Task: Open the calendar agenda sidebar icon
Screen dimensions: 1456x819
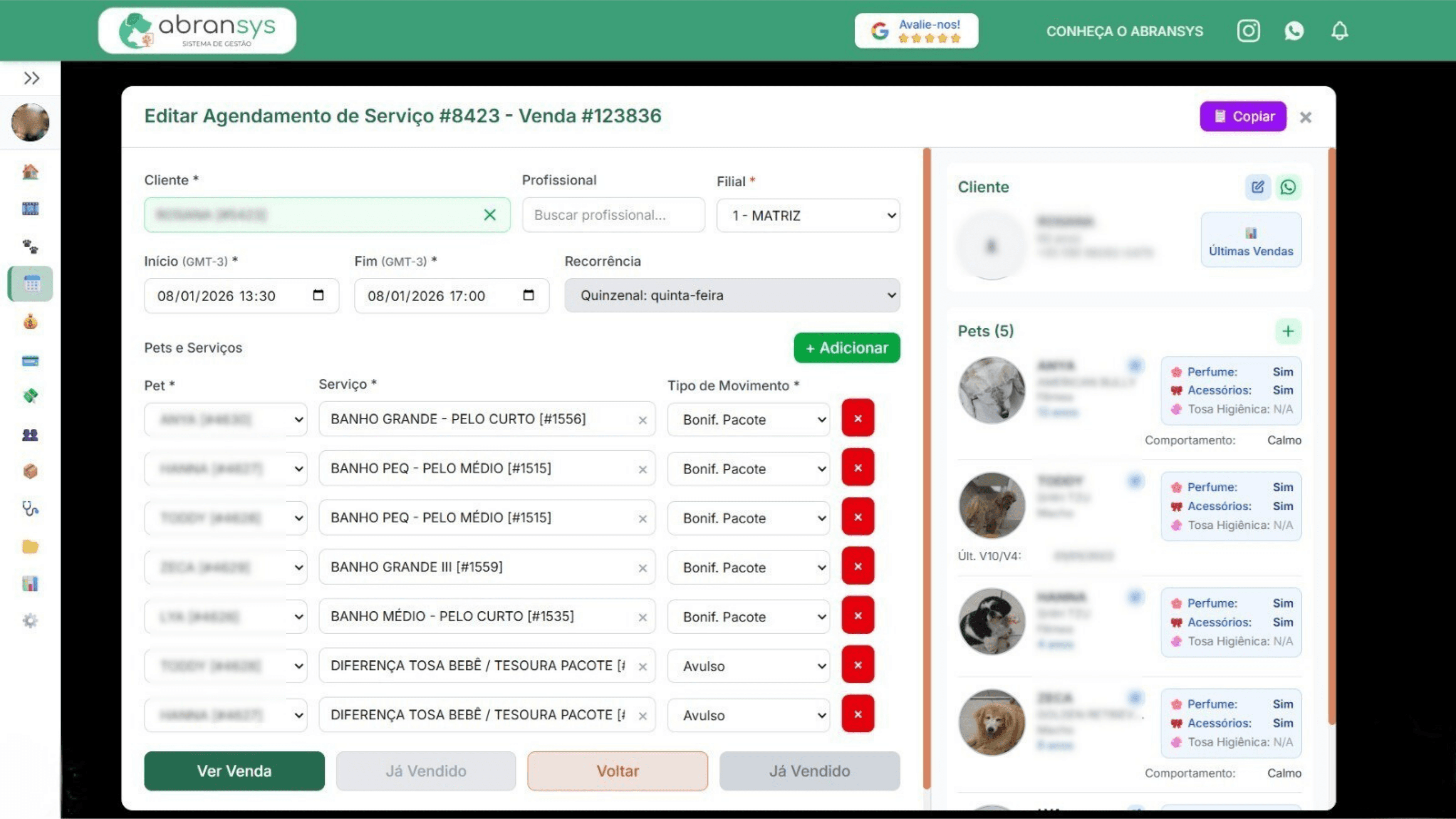Action: pyautogui.click(x=31, y=284)
